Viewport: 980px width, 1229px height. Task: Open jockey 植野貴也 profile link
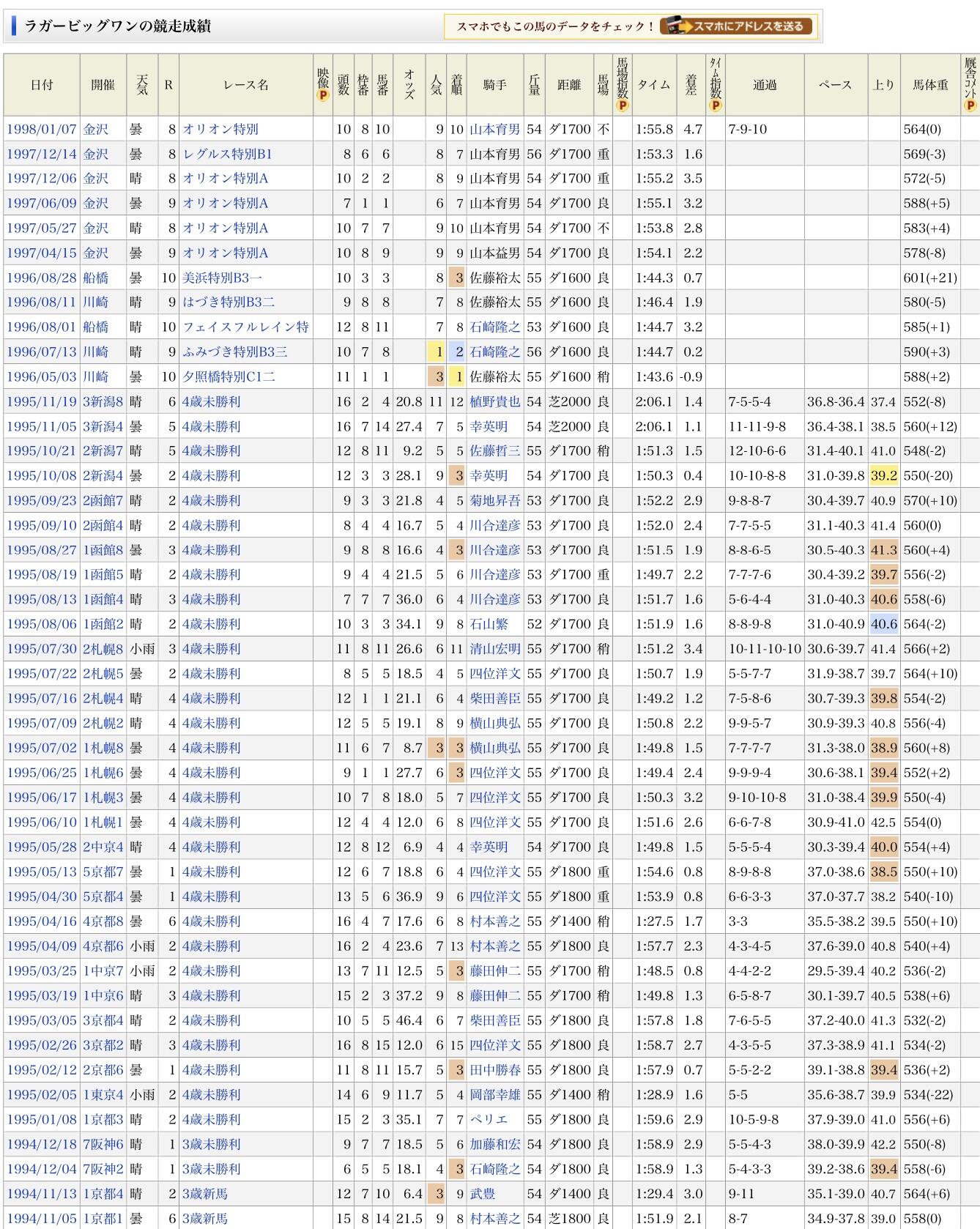pos(495,401)
